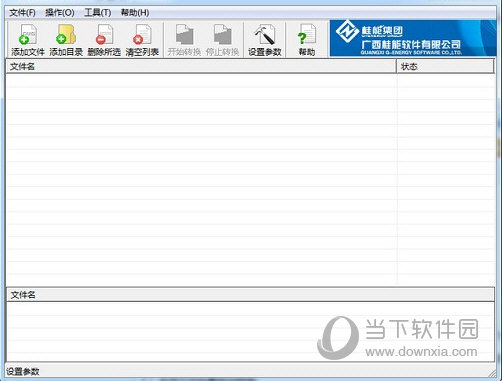Click the 删除所选 (Delete Selected) icon
Viewport: 502px width, 381px height.
(104, 40)
